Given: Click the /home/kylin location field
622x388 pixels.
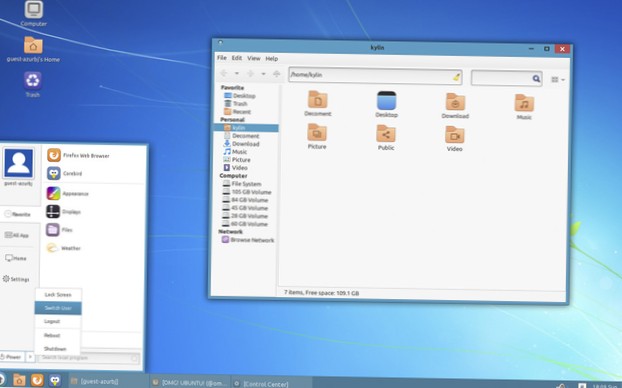Looking at the screenshot, I should point(375,75).
